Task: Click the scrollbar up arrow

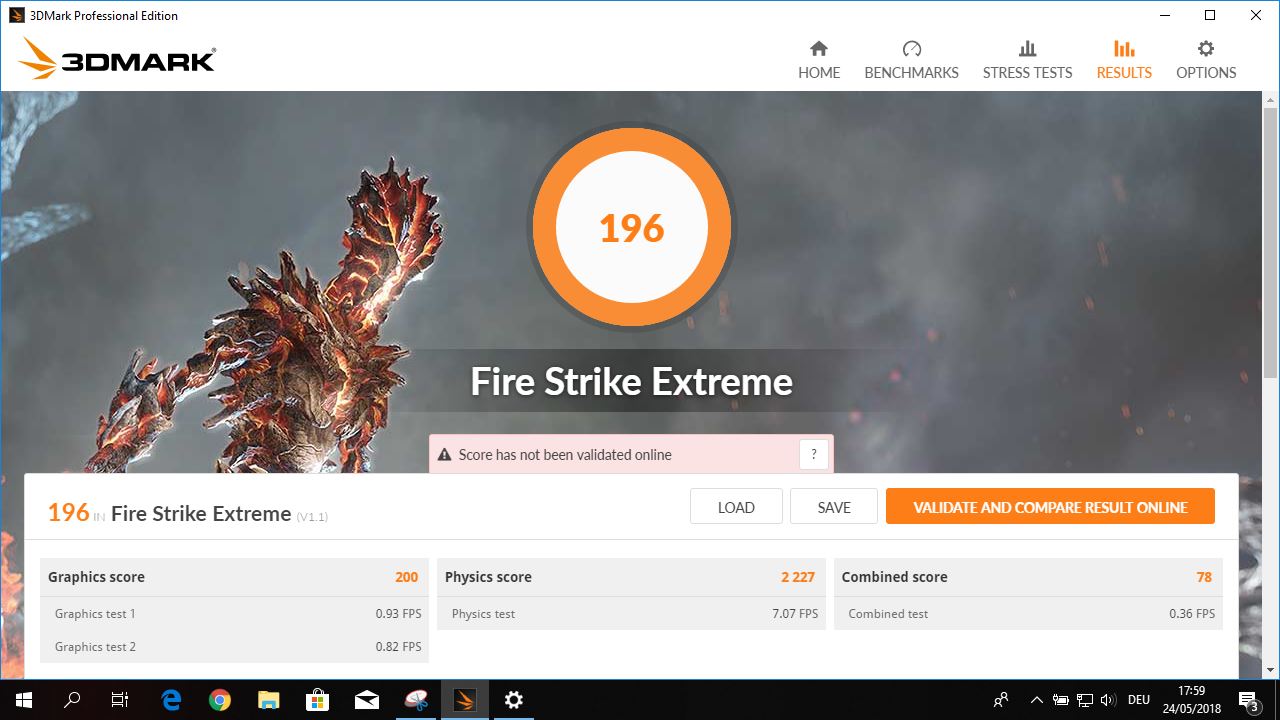Action: (x=1271, y=100)
